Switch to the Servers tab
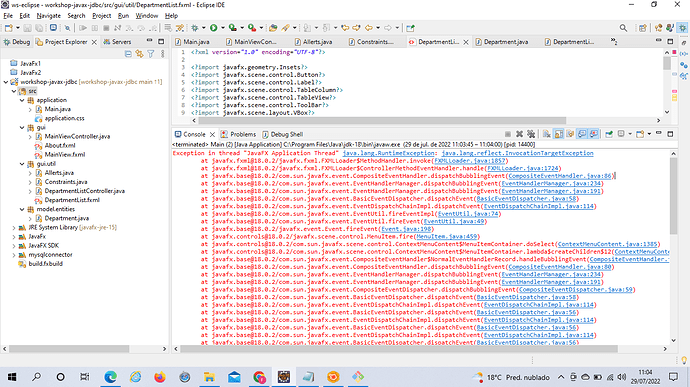This screenshot has width=690, height=387. point(117,42)
